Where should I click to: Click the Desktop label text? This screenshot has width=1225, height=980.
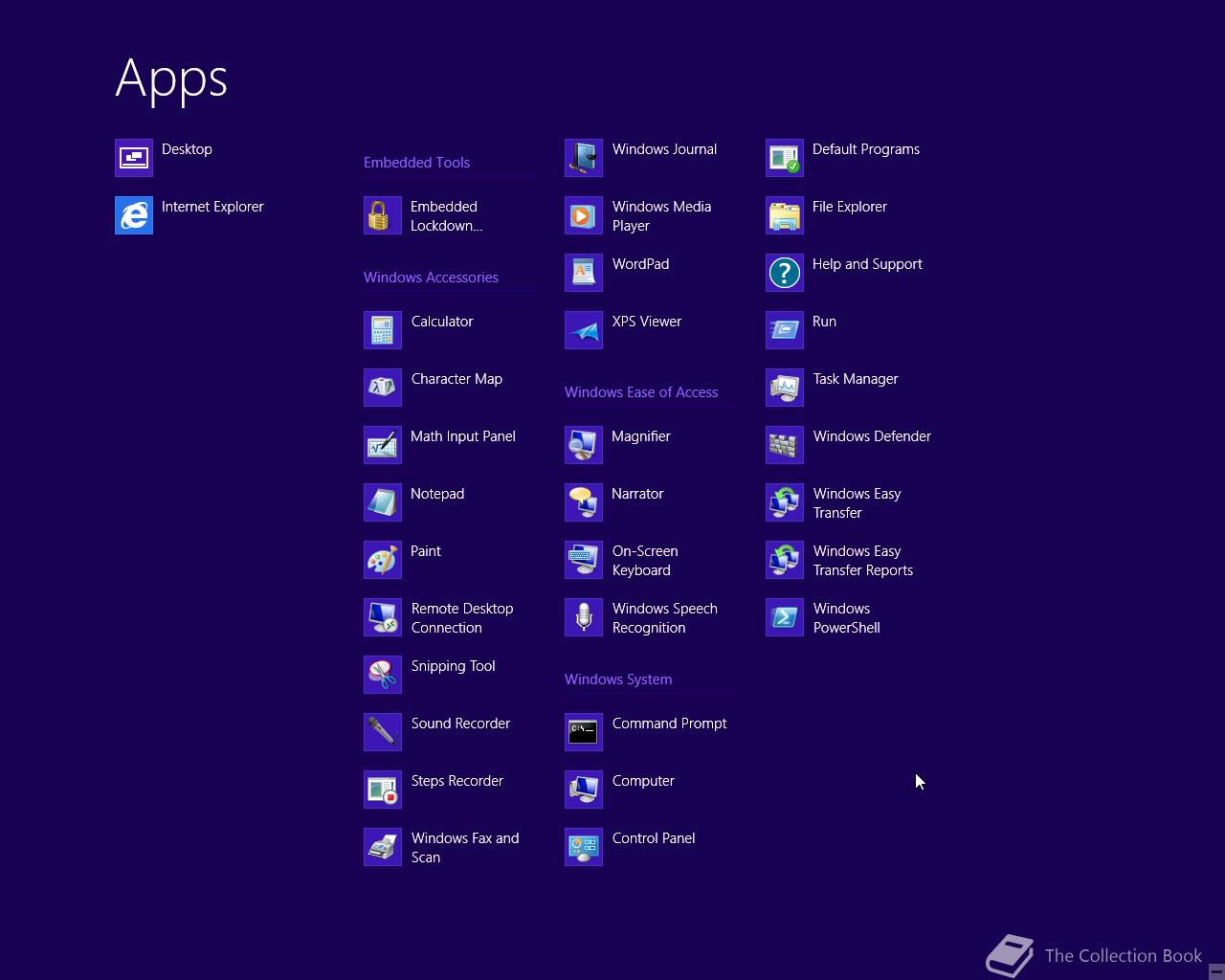(187, 149)
